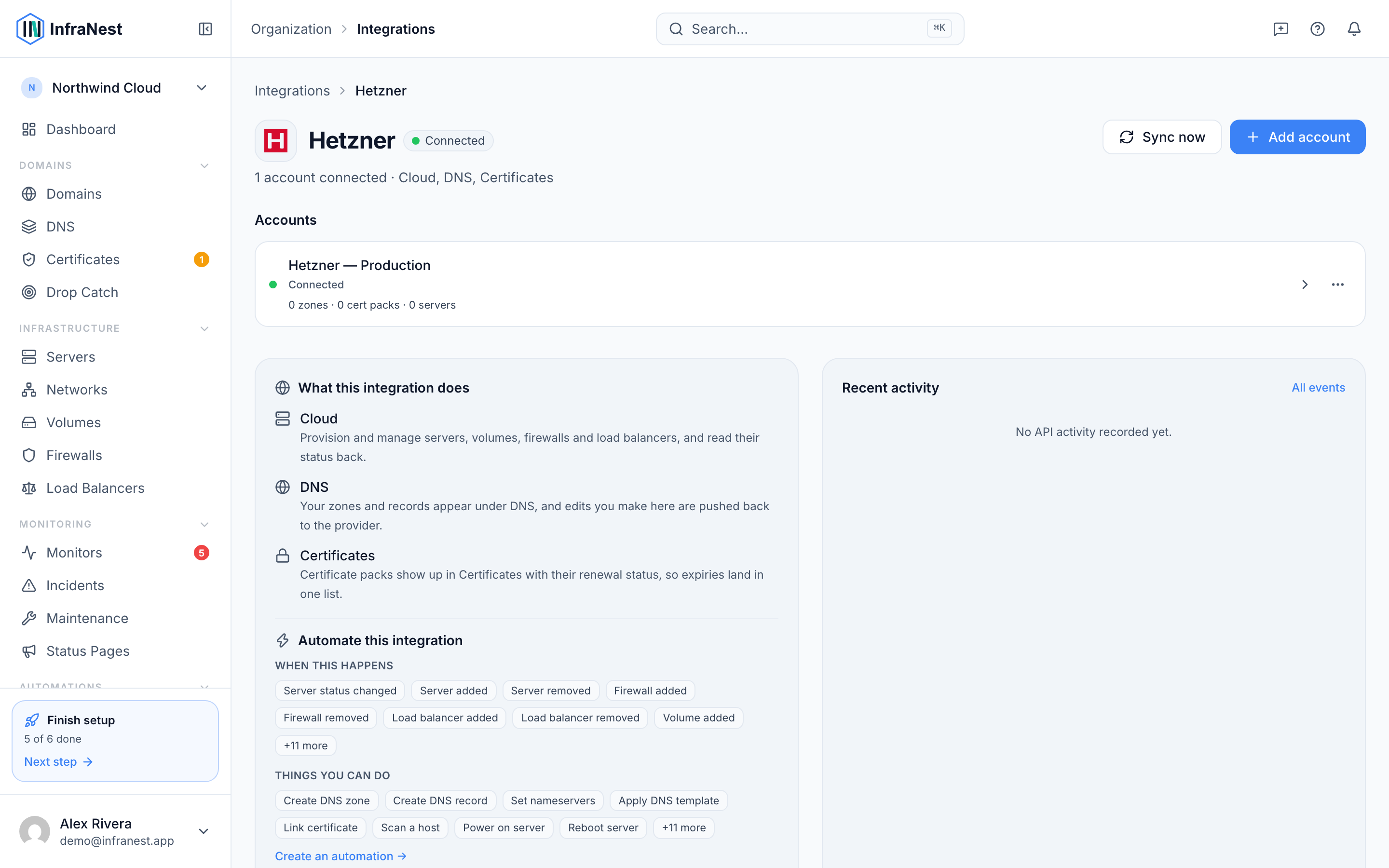Navigate to Servers
The image size is (1389, 868).
[115, 357]
